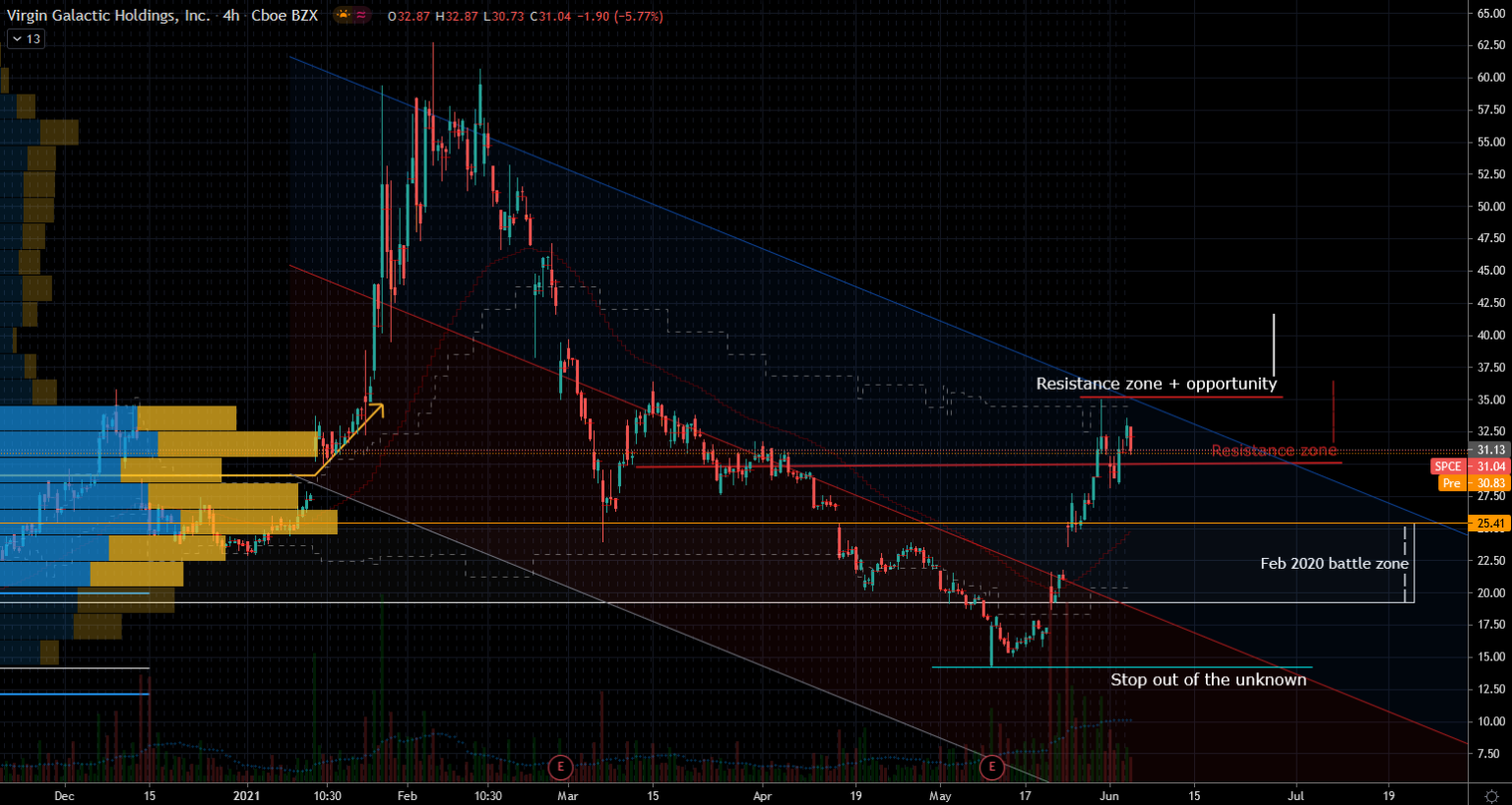
Task: Click Virgin Galactic Holdings symbol title
Action: (x=108, y=16)
